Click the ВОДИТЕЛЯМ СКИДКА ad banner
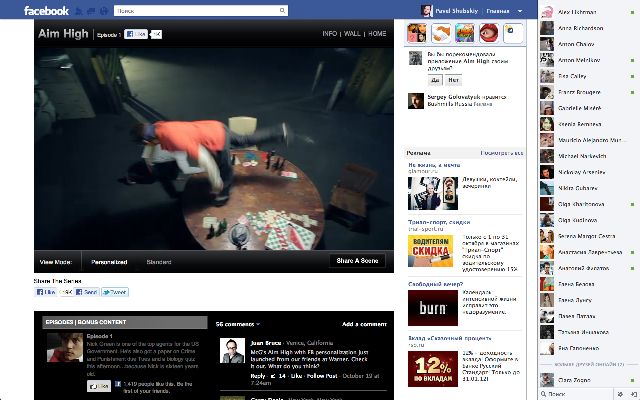 coord(430,251)
